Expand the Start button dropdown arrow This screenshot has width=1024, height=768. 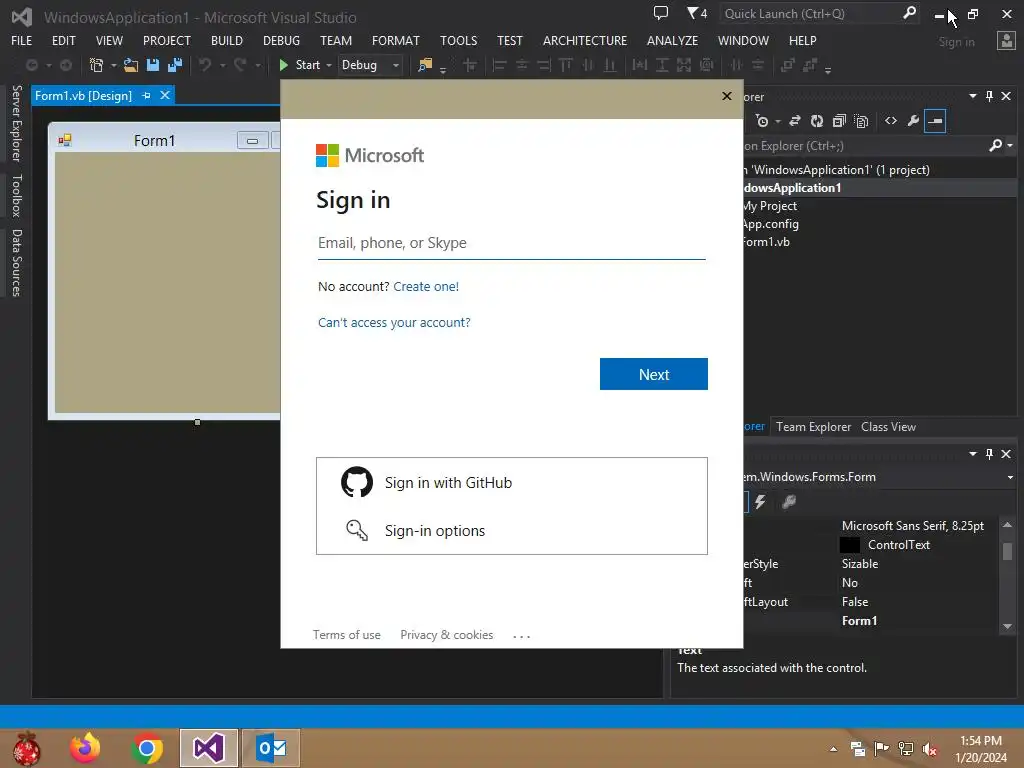[328, 65]
